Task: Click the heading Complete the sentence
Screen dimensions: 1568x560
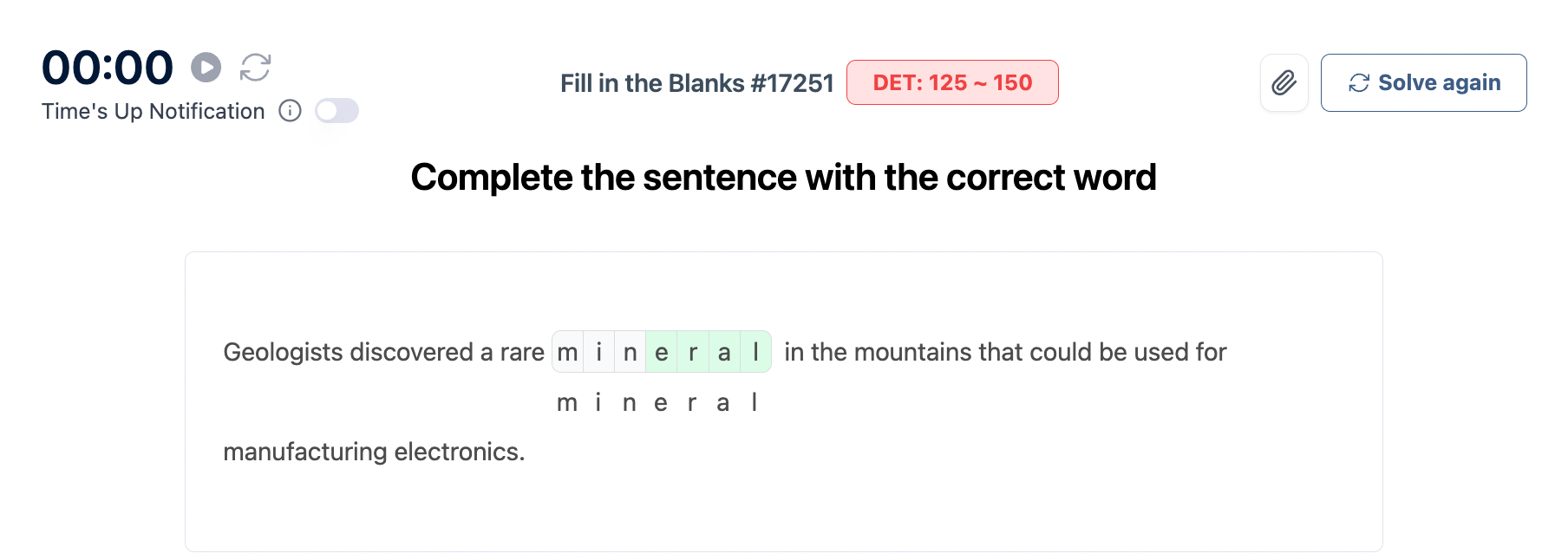Action: pyautogui.click(x=783, y=178)
